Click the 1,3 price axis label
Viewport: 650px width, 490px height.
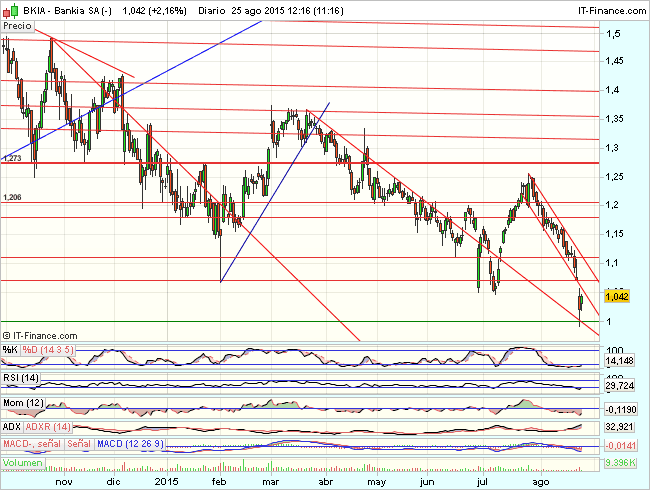(612, 148)
